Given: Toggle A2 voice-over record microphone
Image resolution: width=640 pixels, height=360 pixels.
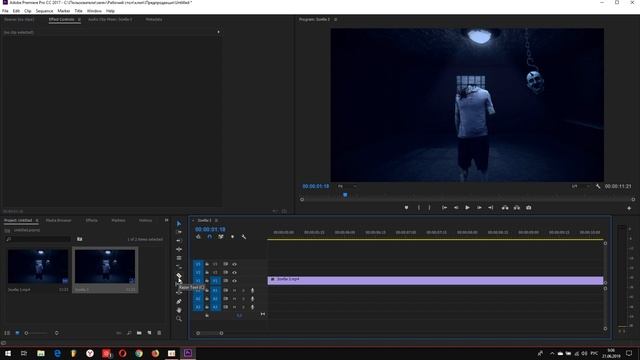Looking at the screenshot, I should pos(252,299).
